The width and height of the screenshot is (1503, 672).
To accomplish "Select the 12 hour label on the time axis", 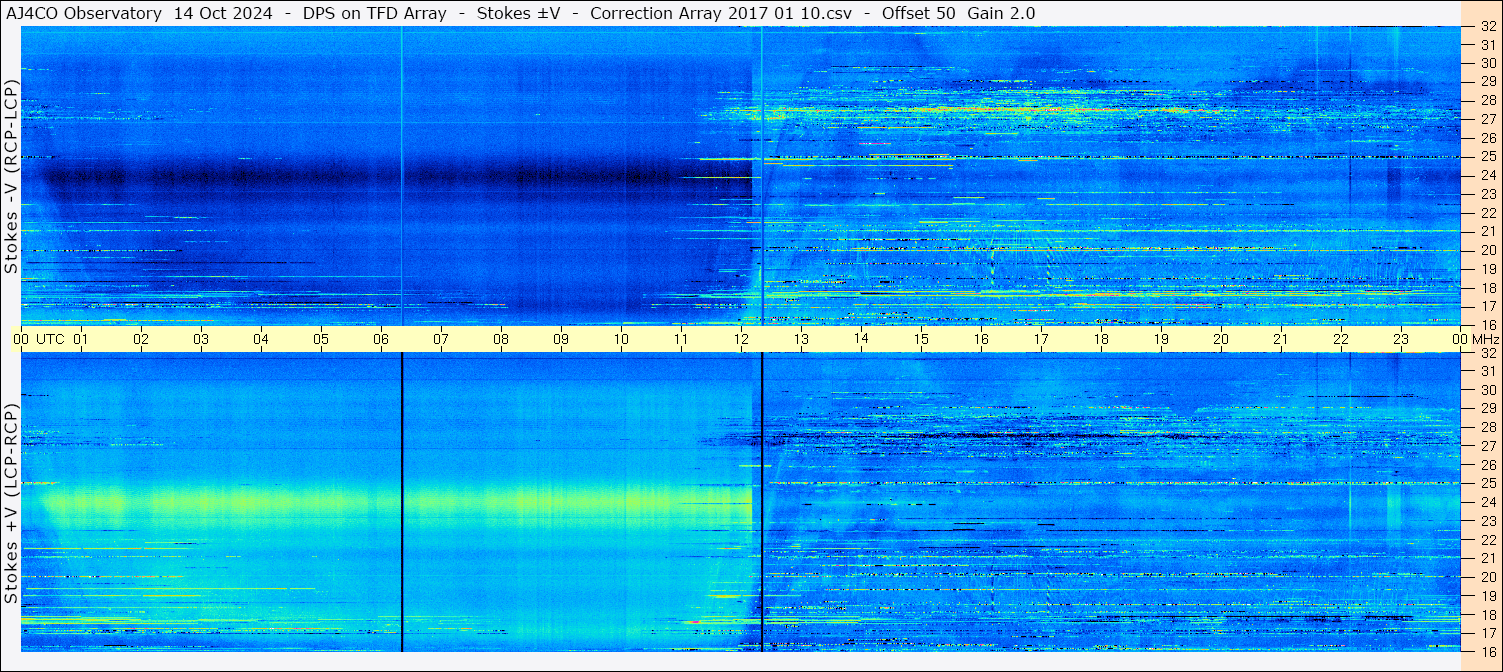I will pyautogui.click(x=741, y=339).
